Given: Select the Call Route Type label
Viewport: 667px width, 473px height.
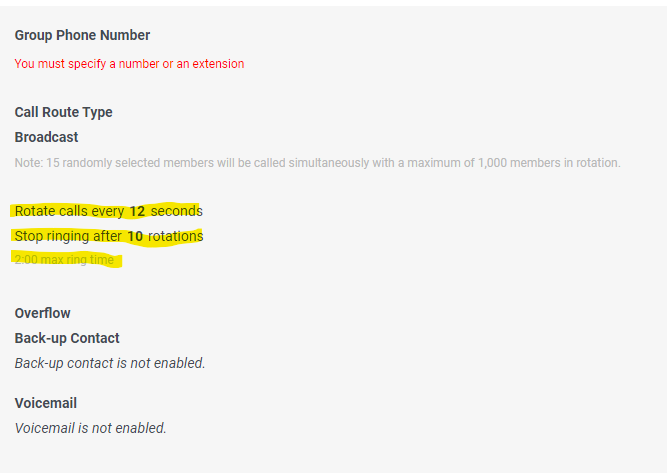Looking at the screenshot, I should tap(63, 112).
